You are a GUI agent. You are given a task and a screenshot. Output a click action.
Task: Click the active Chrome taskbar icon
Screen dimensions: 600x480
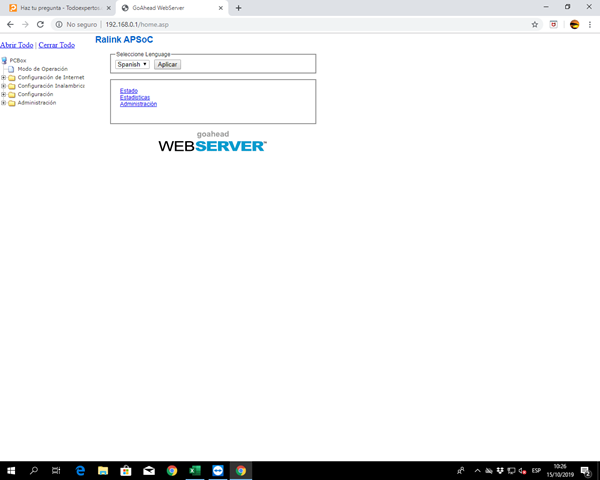pos(241,471)
